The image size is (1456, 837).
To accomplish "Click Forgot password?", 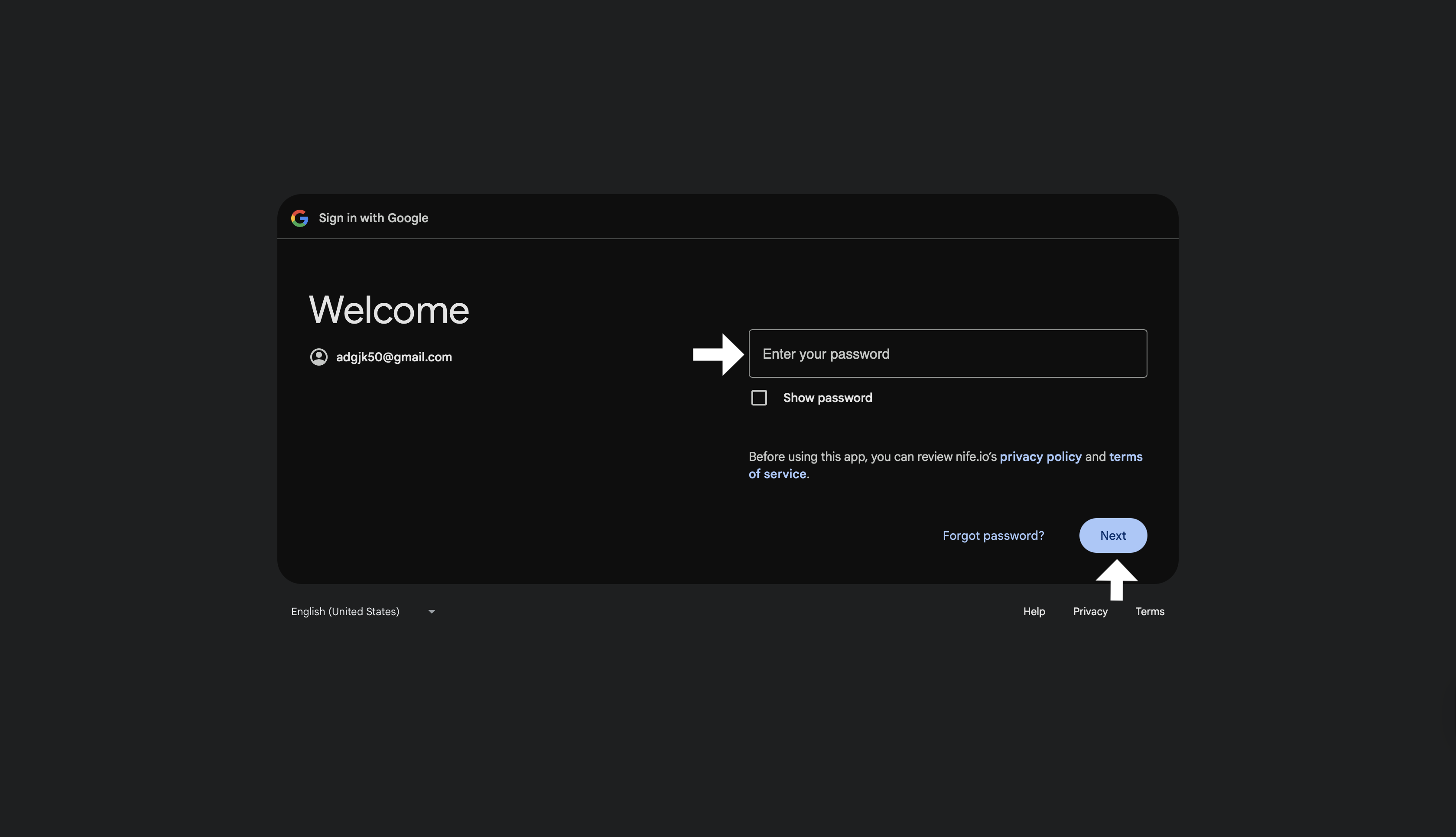I will point(993,535).
